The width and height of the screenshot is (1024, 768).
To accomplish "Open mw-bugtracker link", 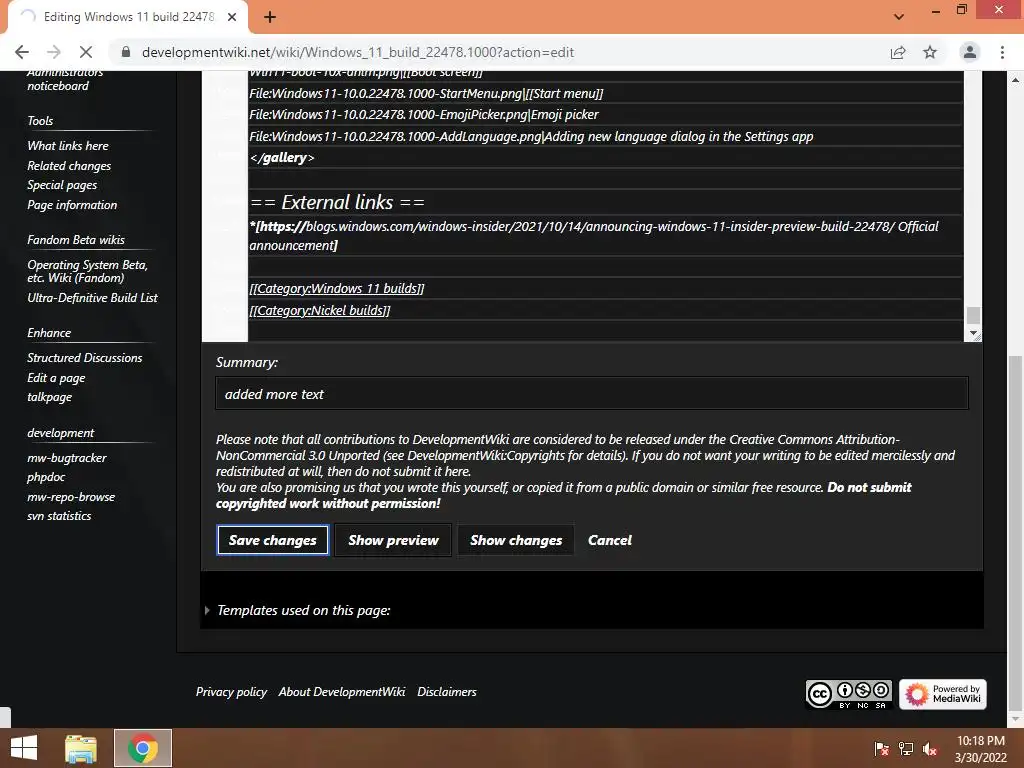I will point(67,458).
